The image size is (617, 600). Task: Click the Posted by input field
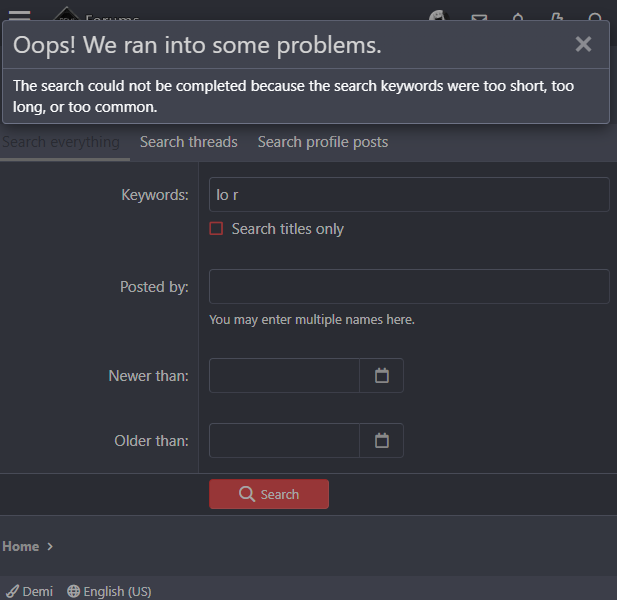pyautogui.click(x=409, y=286)
